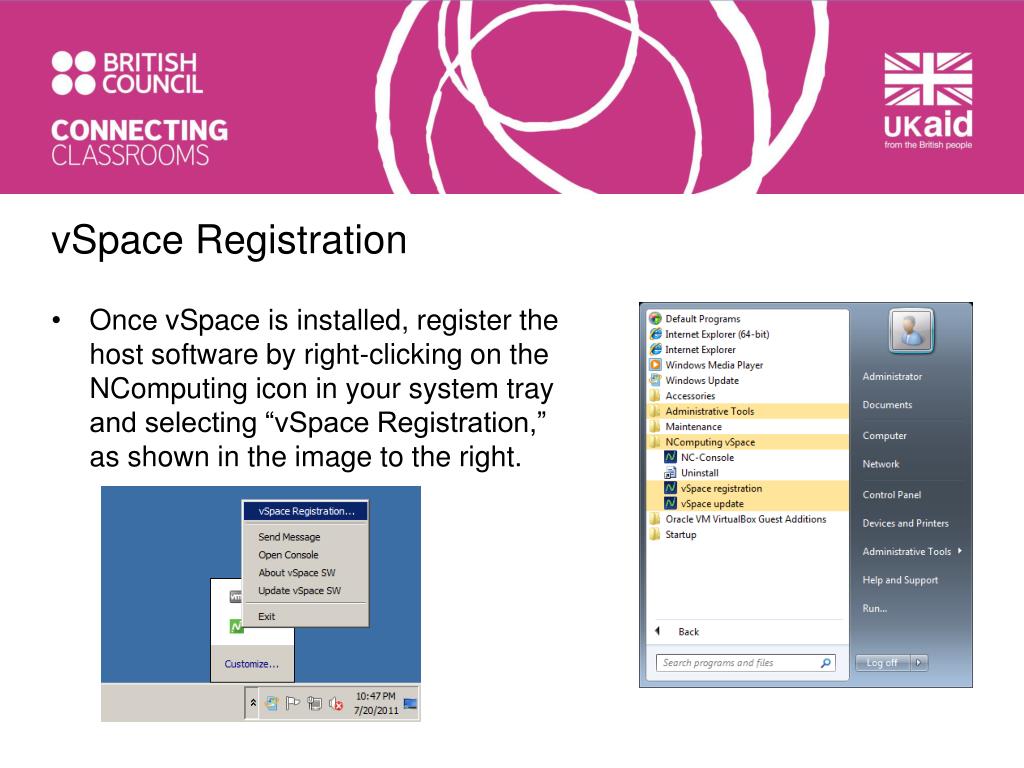Click the search magnifier icon
Viewport: 1024px width, 768px height.
pyautogui.click(x=825, y=663)
